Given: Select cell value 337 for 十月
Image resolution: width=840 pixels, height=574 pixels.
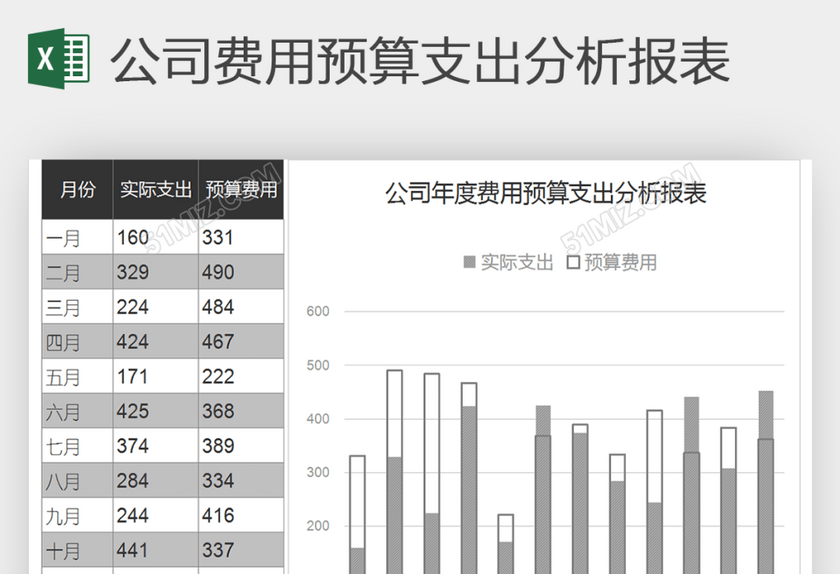Looking at the screenshot, I should [x=218, y=550].
